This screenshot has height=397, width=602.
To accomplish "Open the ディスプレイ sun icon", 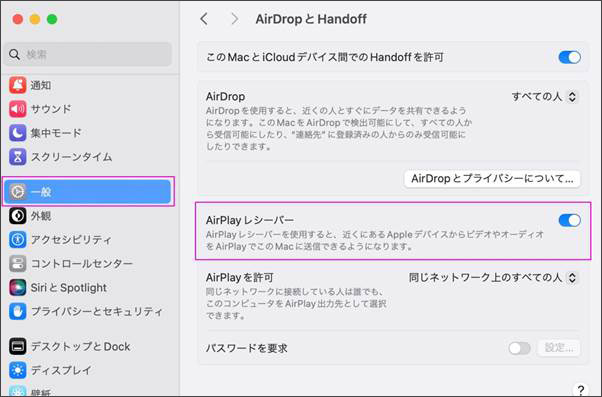I will point(18,370).
